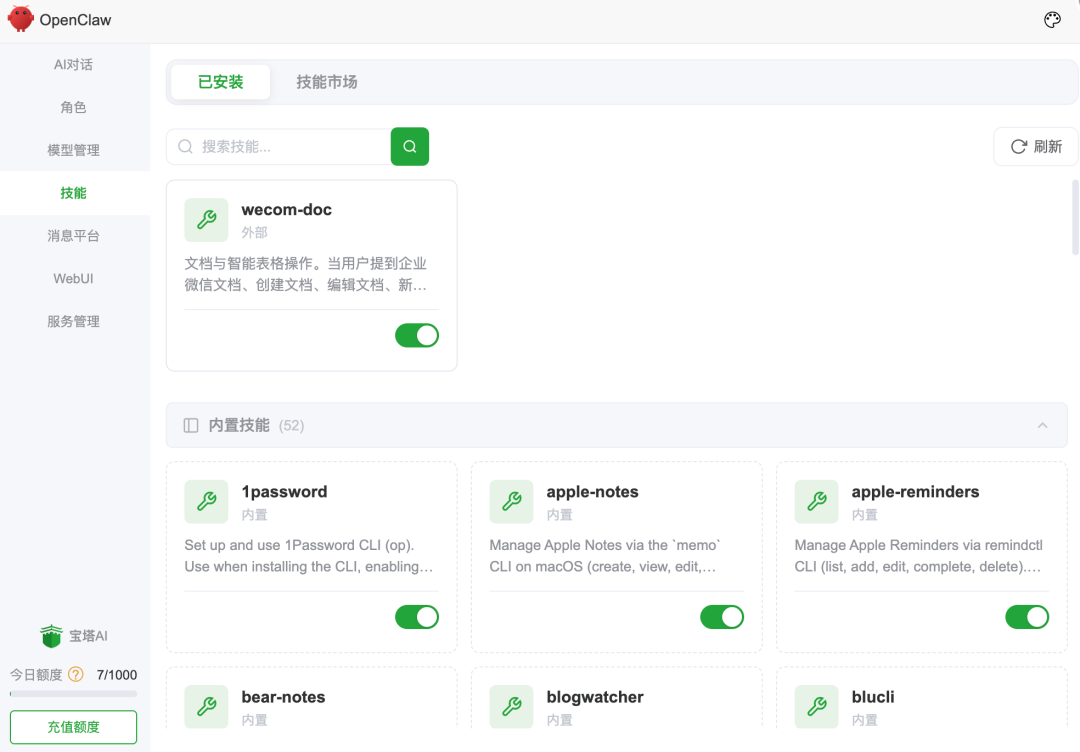Disable the apple-reminders skill
This screenshot has width=1080, height=752.
[x=1027, y=617]
